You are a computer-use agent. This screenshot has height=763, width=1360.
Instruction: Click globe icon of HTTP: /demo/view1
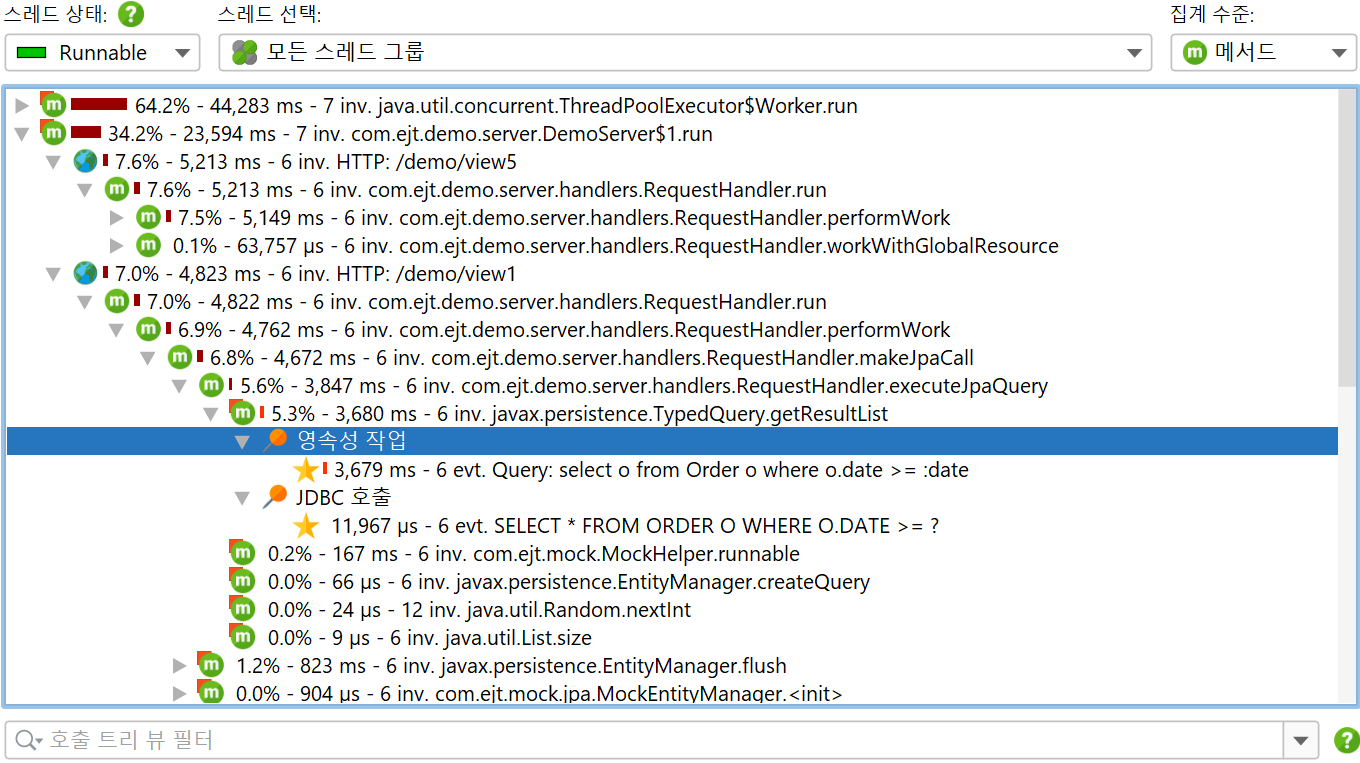pyautogui.click(x=86, y=274)
